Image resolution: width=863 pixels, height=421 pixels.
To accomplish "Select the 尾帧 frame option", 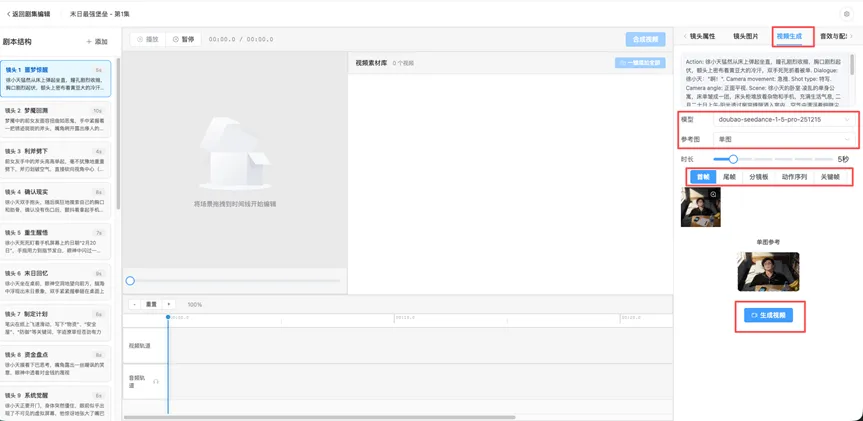I will [x=729, y=177].
